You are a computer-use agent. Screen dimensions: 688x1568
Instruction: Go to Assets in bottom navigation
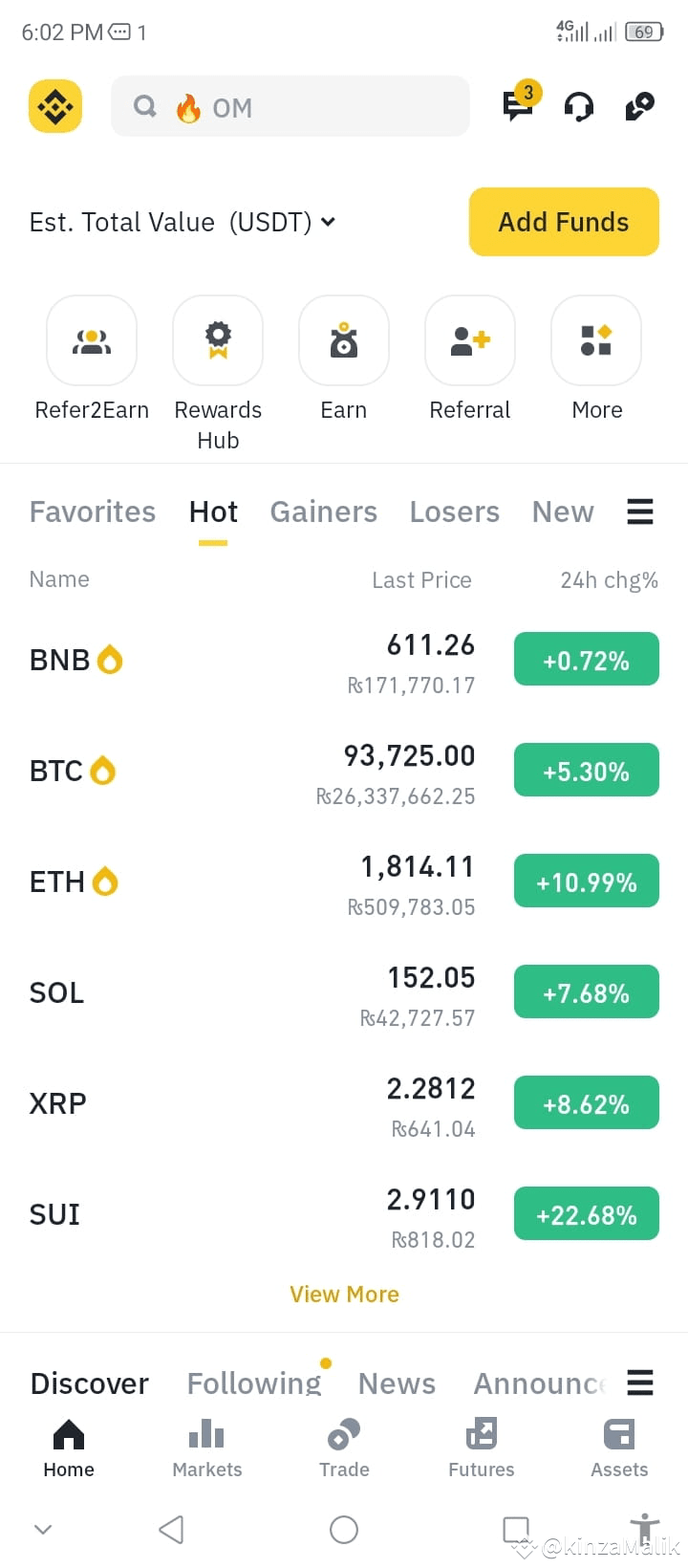(619, 1448)
